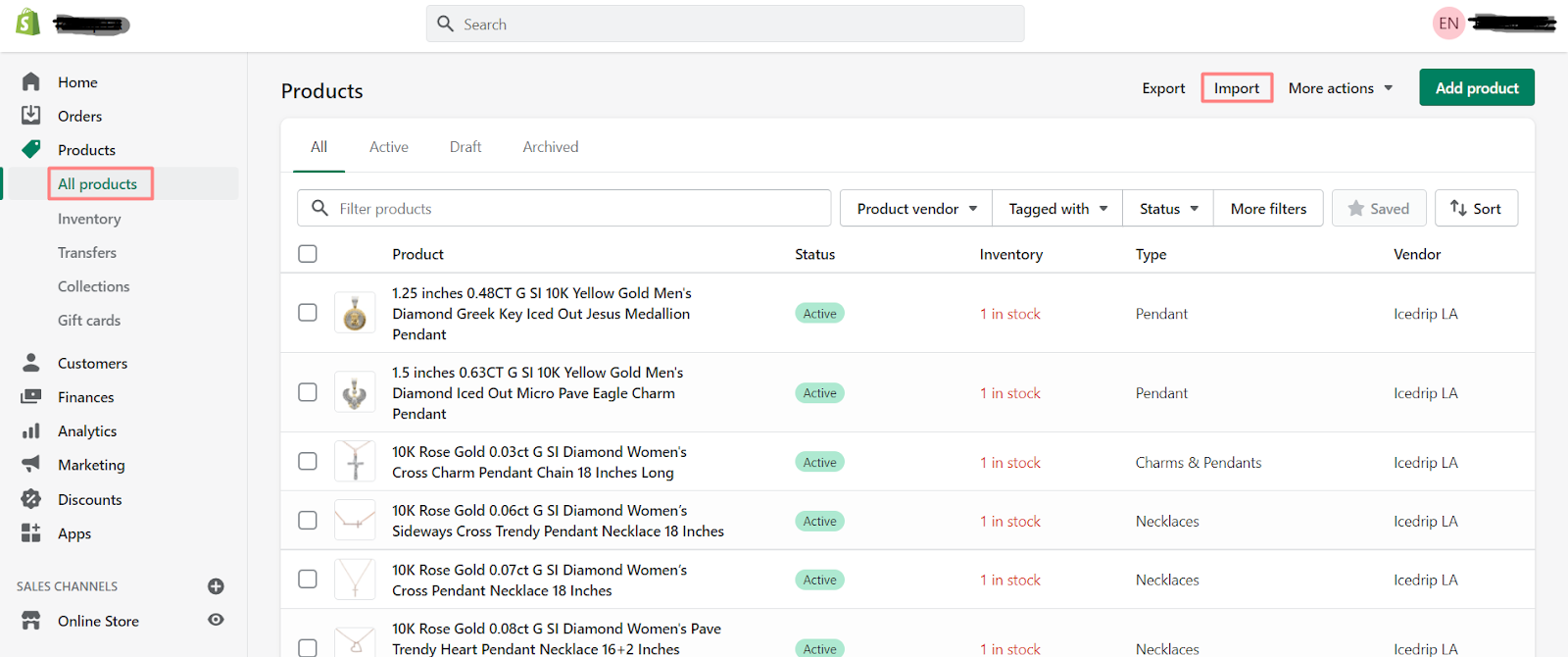Add sales channel plus icon
1568x657 pixels.
(216, 586)
